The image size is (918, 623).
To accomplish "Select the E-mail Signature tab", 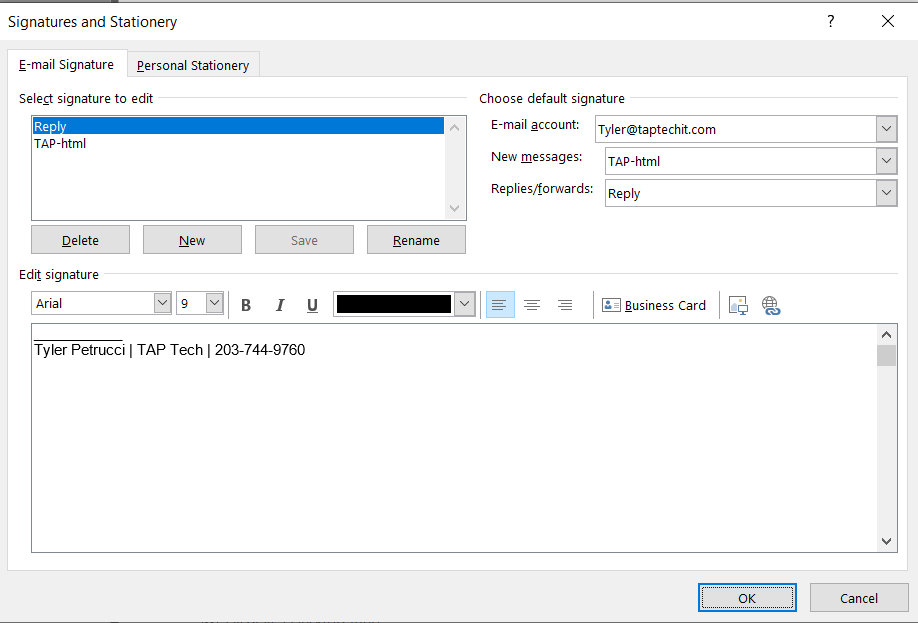I will [66, 64].
